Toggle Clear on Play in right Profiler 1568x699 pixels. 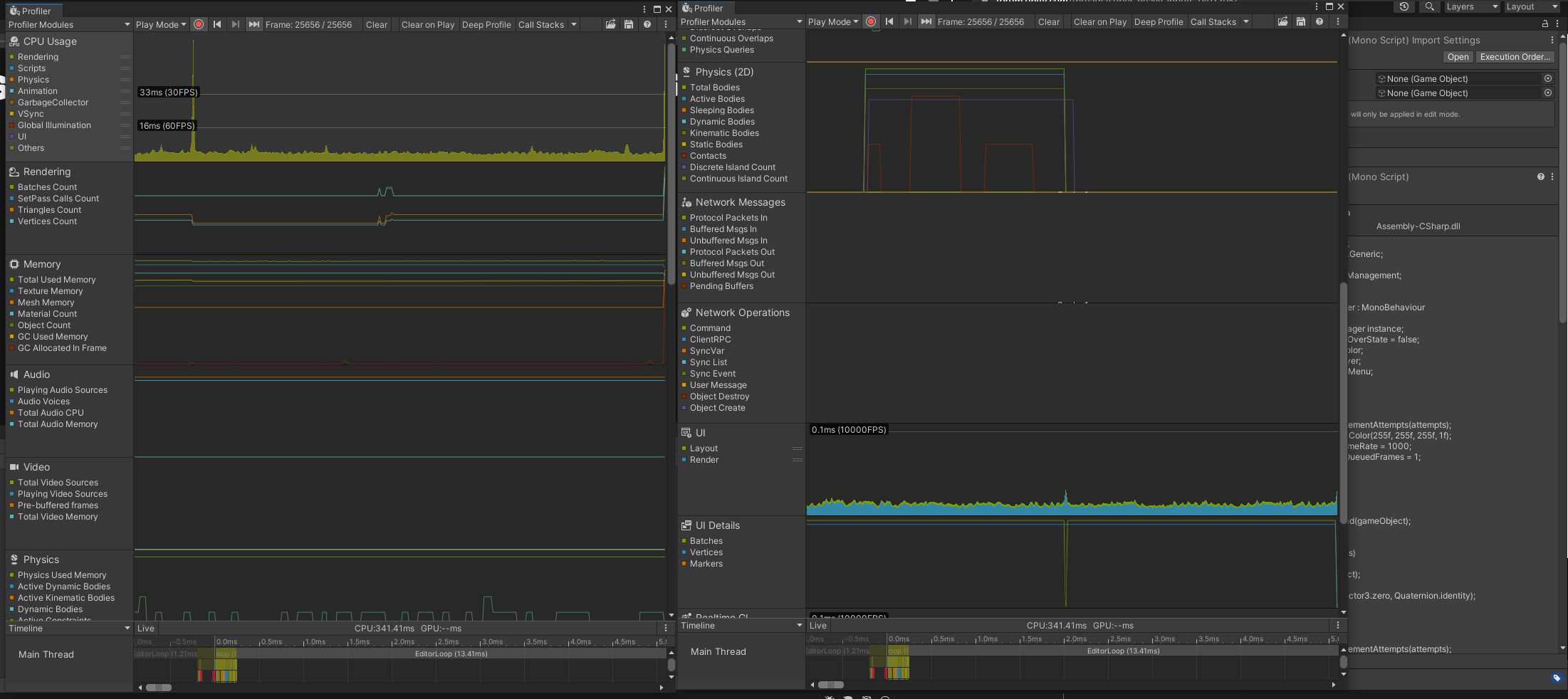click(x=1099, y=21)
